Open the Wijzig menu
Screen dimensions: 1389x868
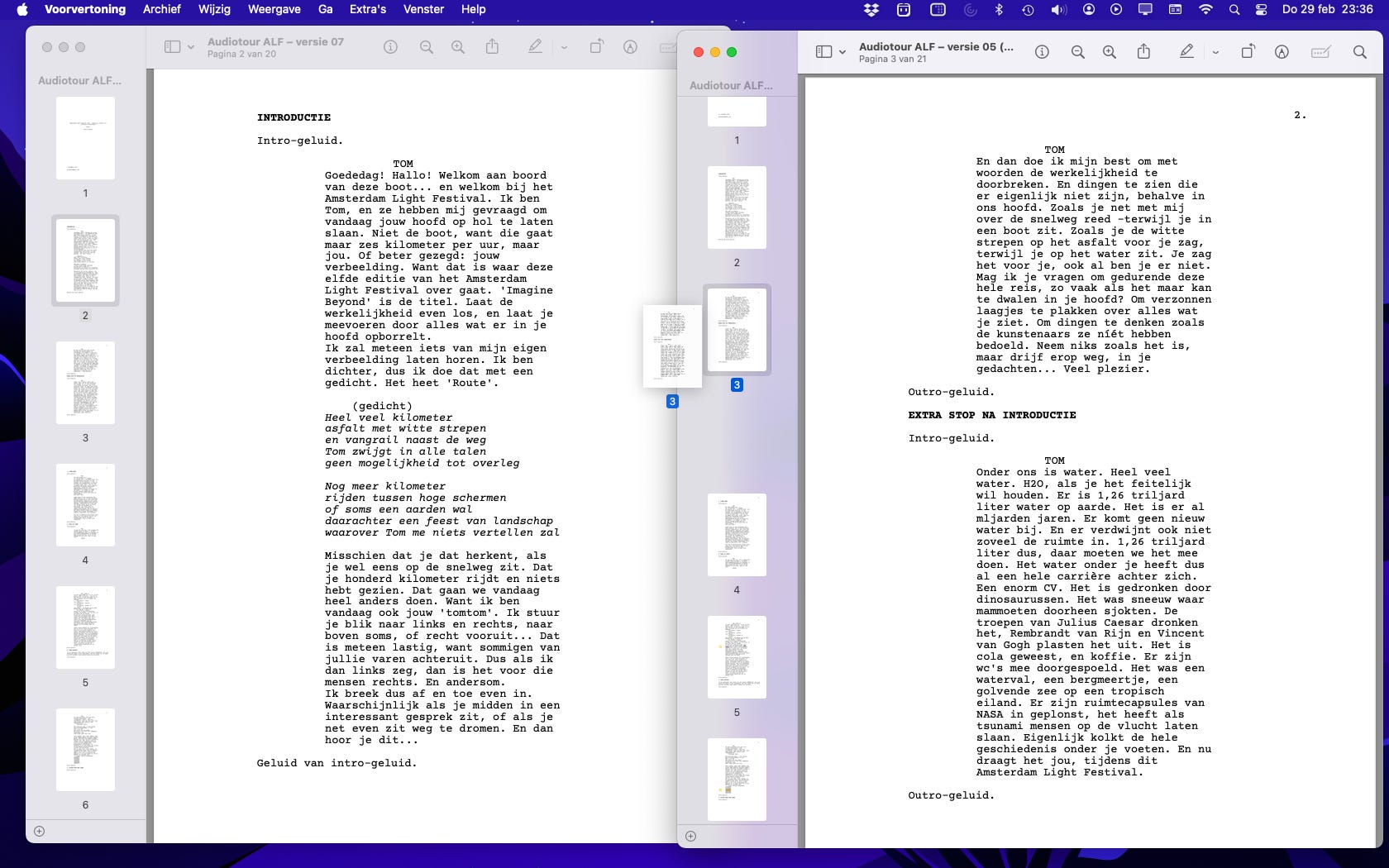pyautogui.click(x=214, y=9)
